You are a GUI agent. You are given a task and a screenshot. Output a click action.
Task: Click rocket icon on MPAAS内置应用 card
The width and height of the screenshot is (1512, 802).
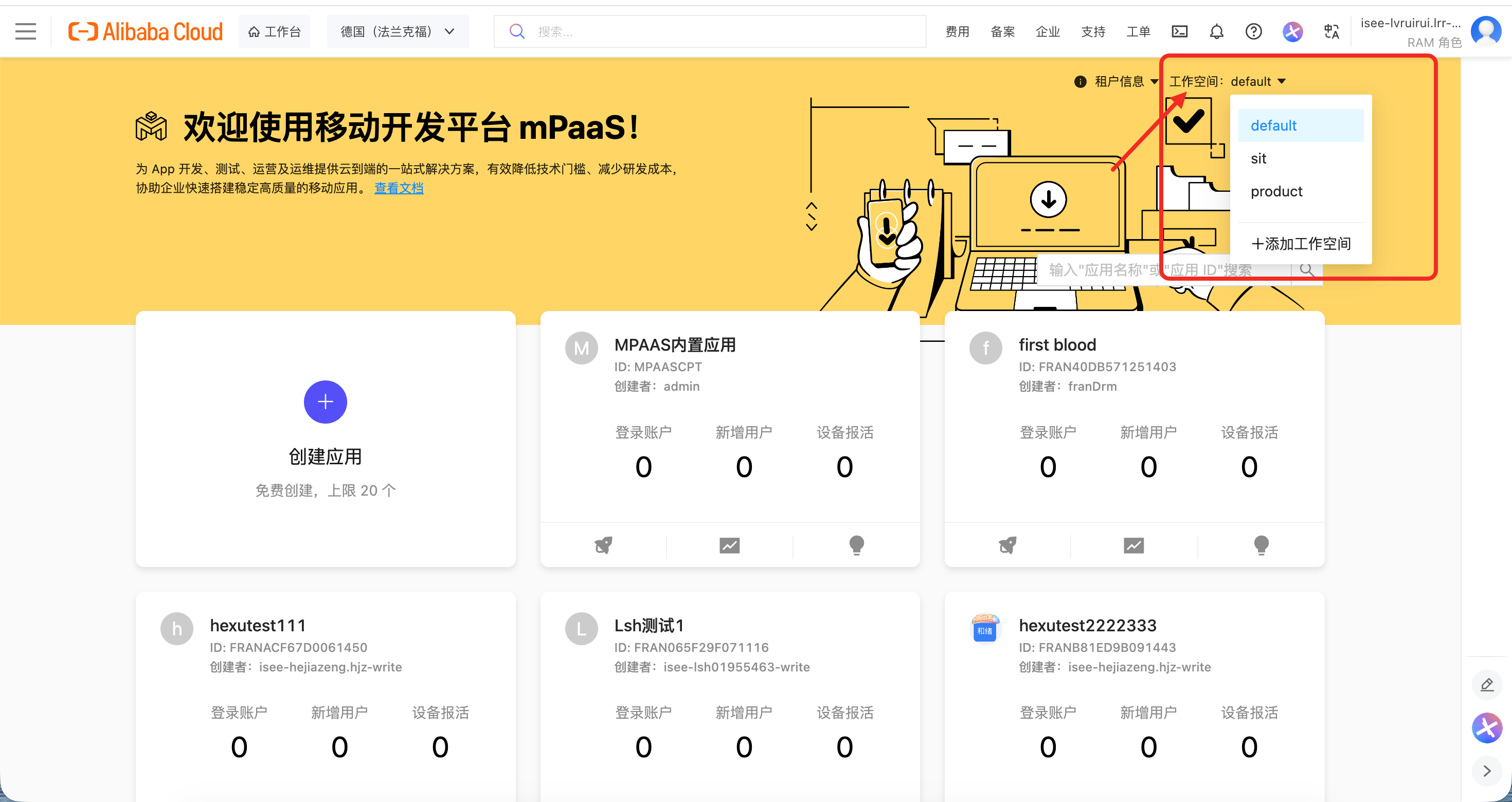(x=603, y=545)
